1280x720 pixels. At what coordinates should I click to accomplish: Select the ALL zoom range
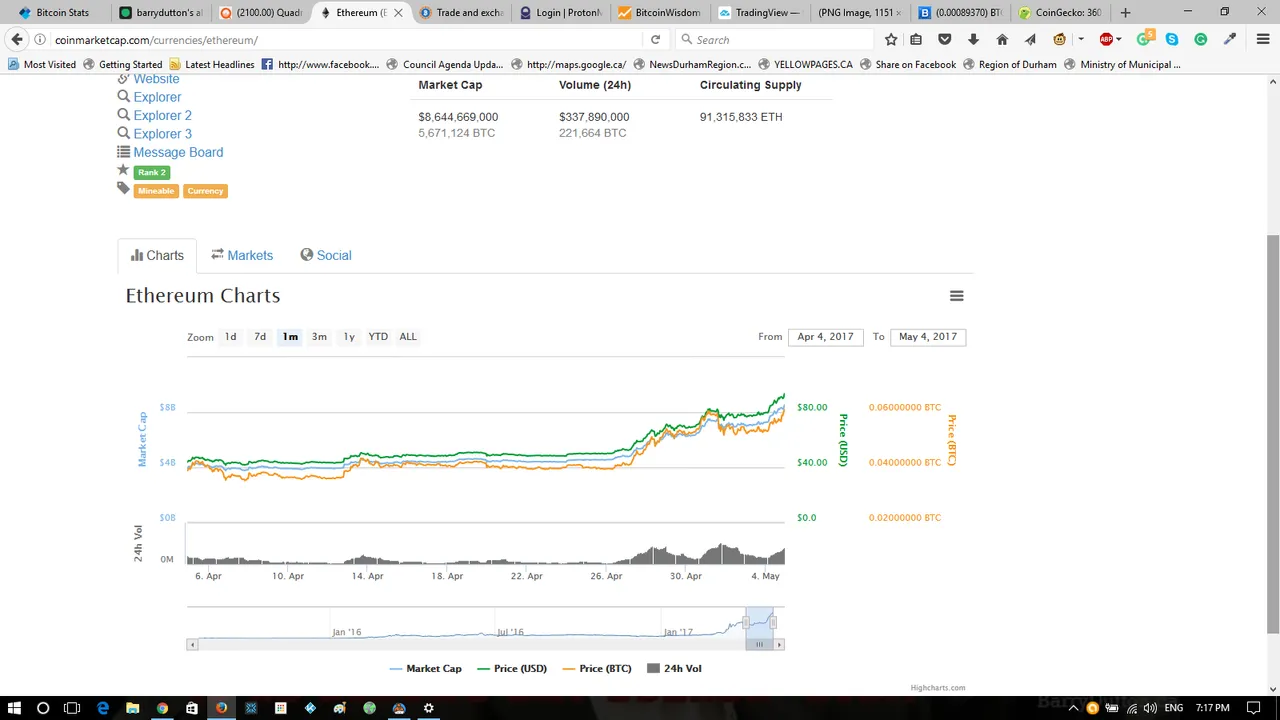coord(408,337)
